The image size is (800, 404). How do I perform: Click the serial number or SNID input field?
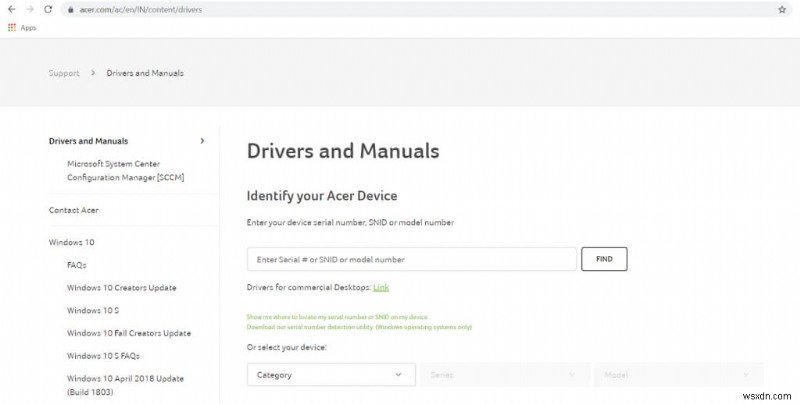pyautogui.click(x=412, y=259)
